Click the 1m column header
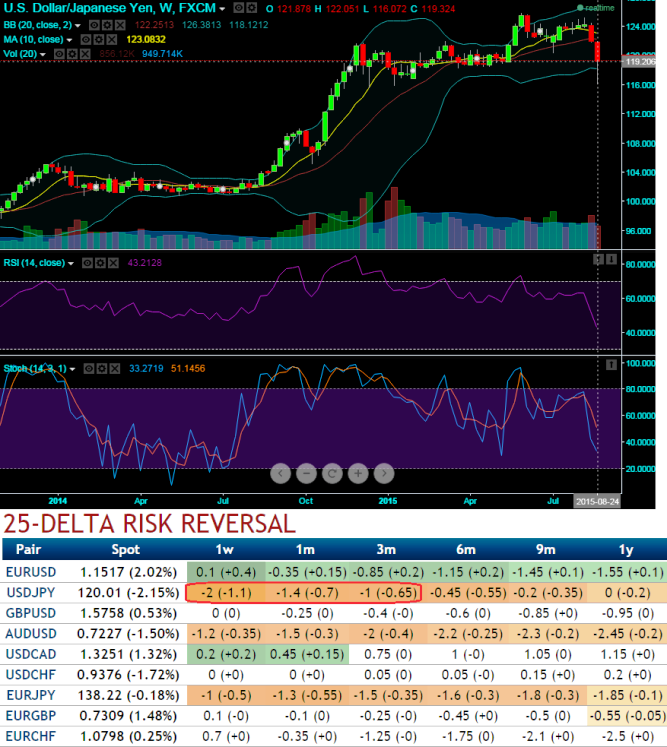667x747 pixels. (x=305, y=549)
